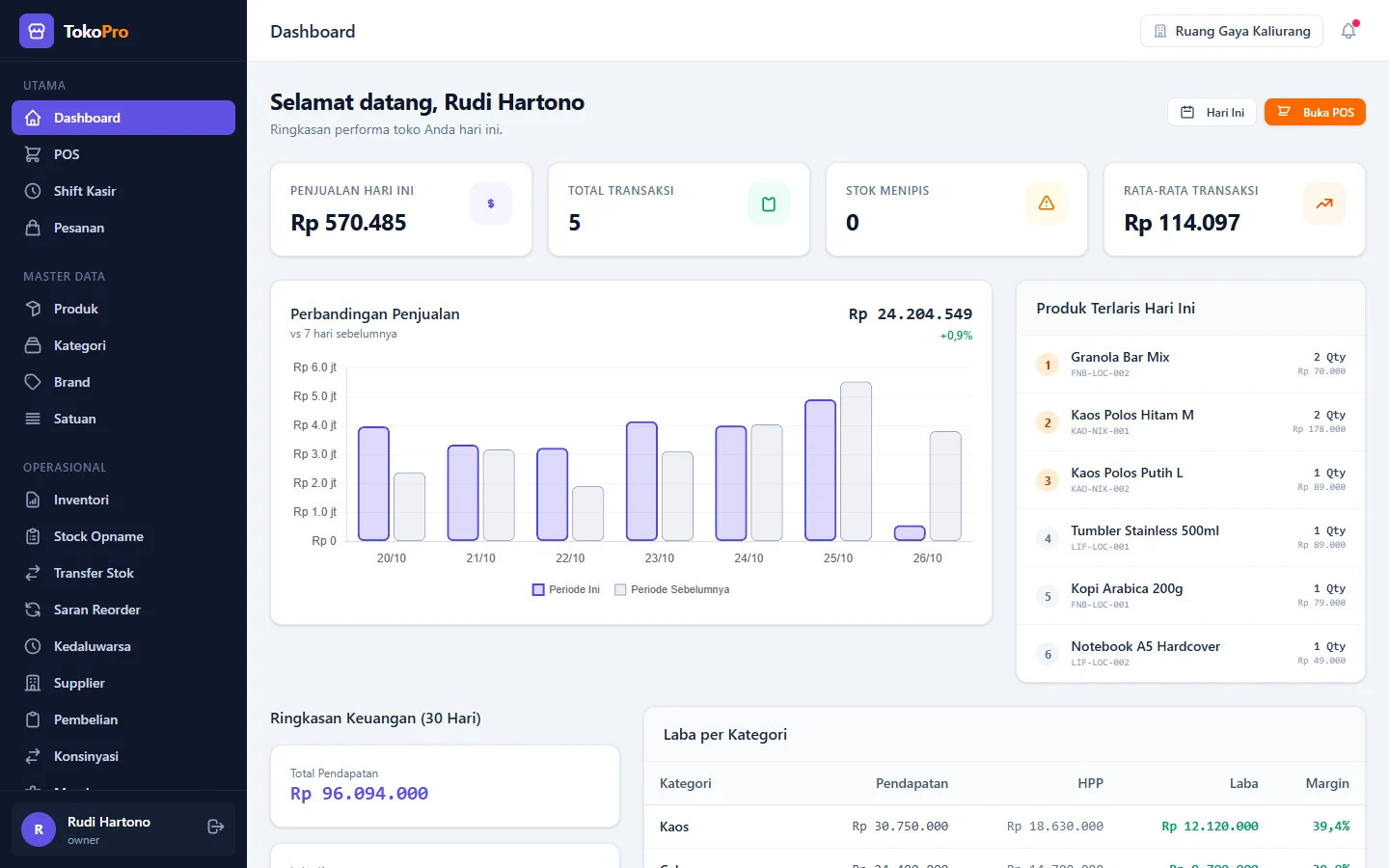Go to Dashboard in sidebar
Viewport: 1389px width, 868px height.
click(123, 118)
